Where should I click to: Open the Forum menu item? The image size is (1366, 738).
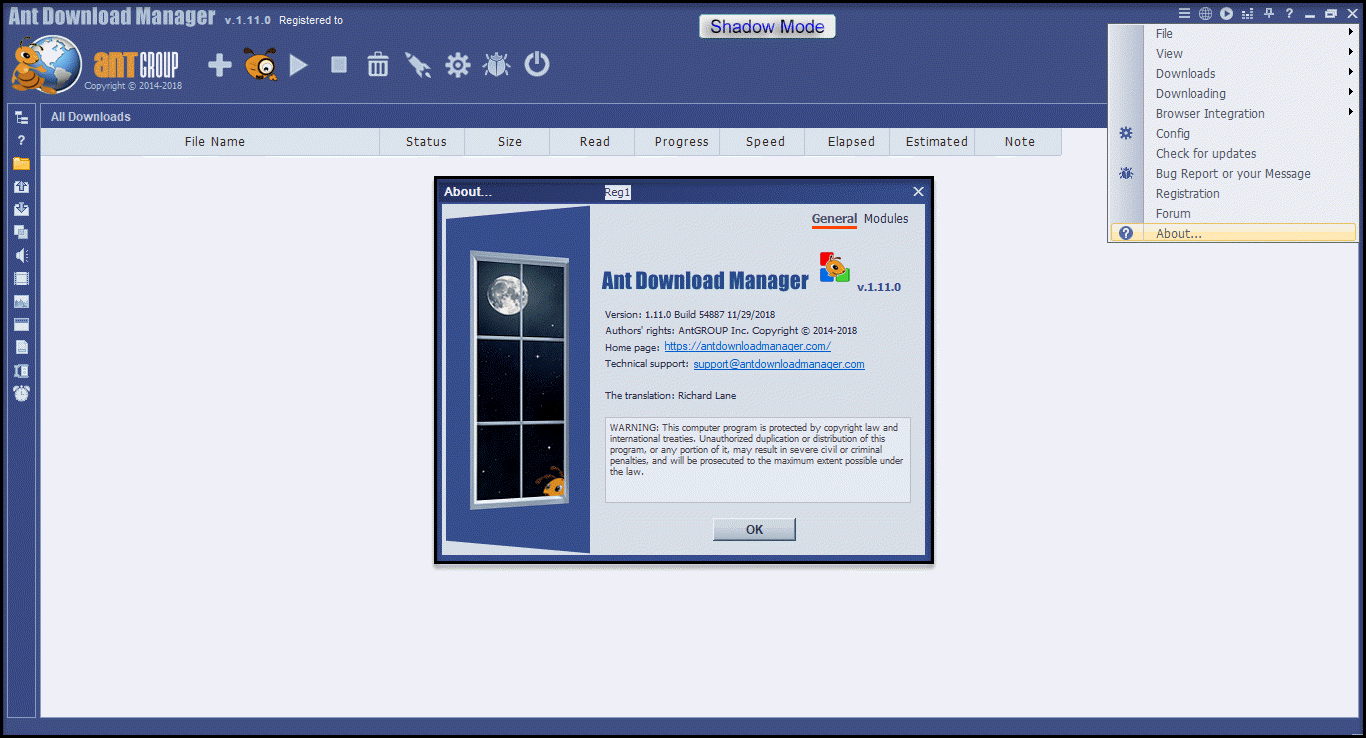point(1232,214)
